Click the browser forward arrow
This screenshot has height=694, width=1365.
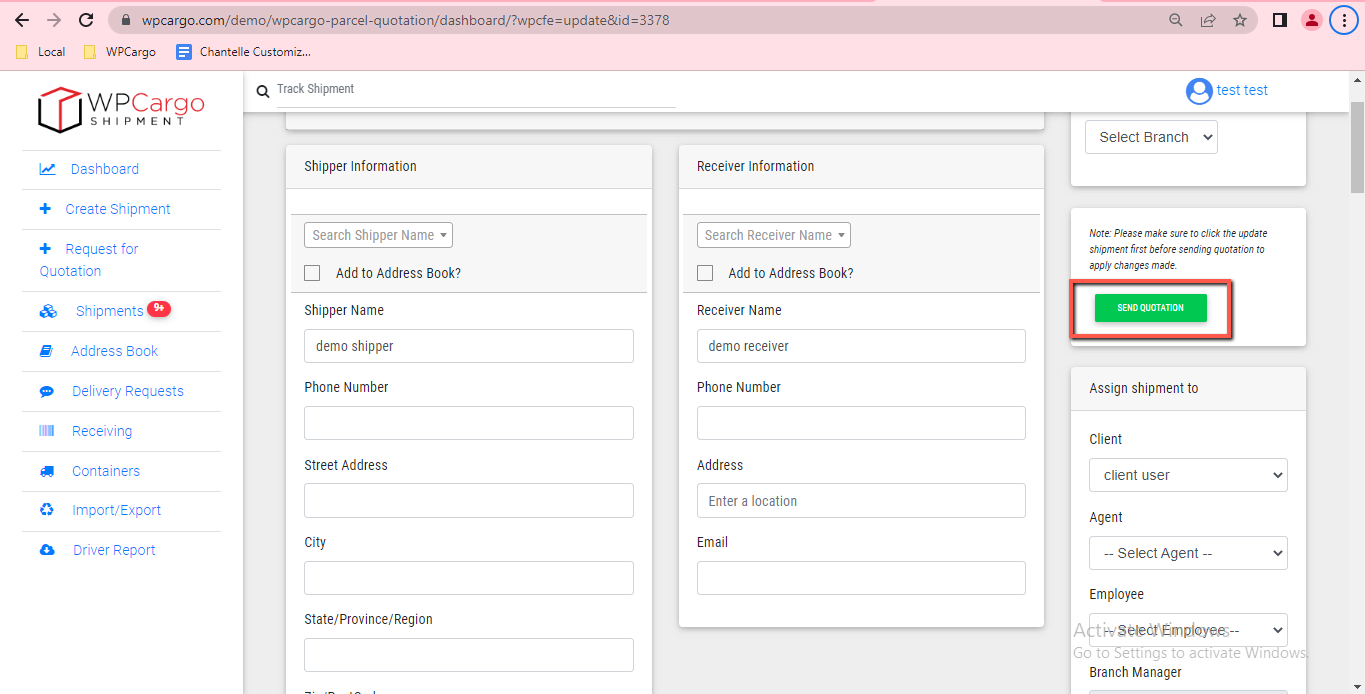click(54, 20)
